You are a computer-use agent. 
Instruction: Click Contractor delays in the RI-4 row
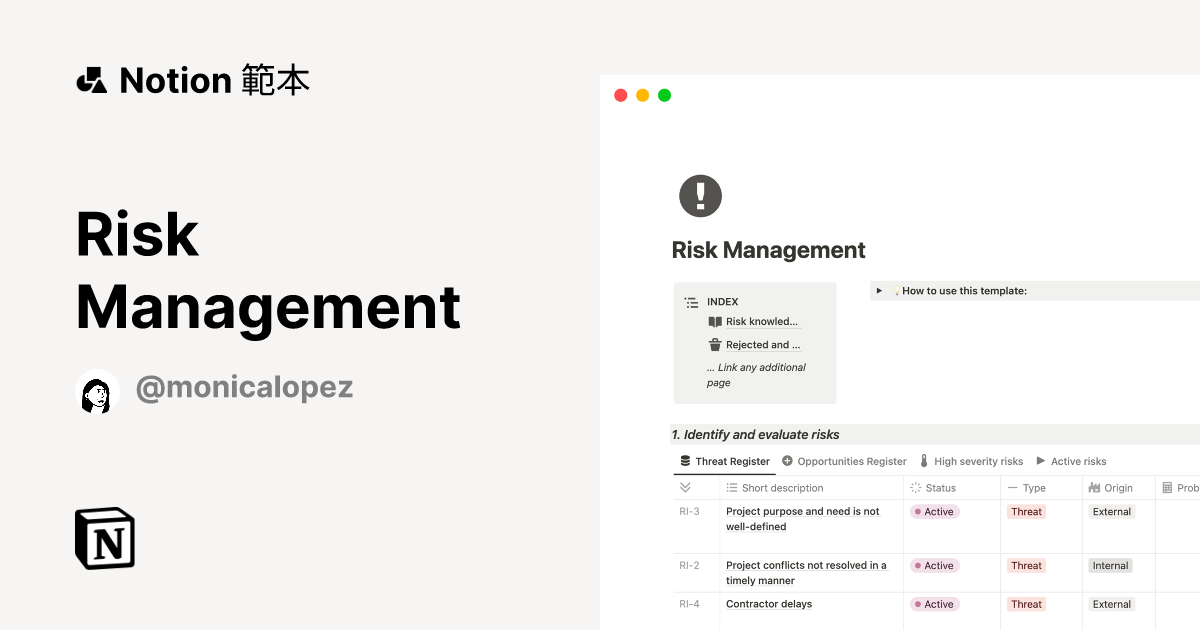tap(768, 604)
